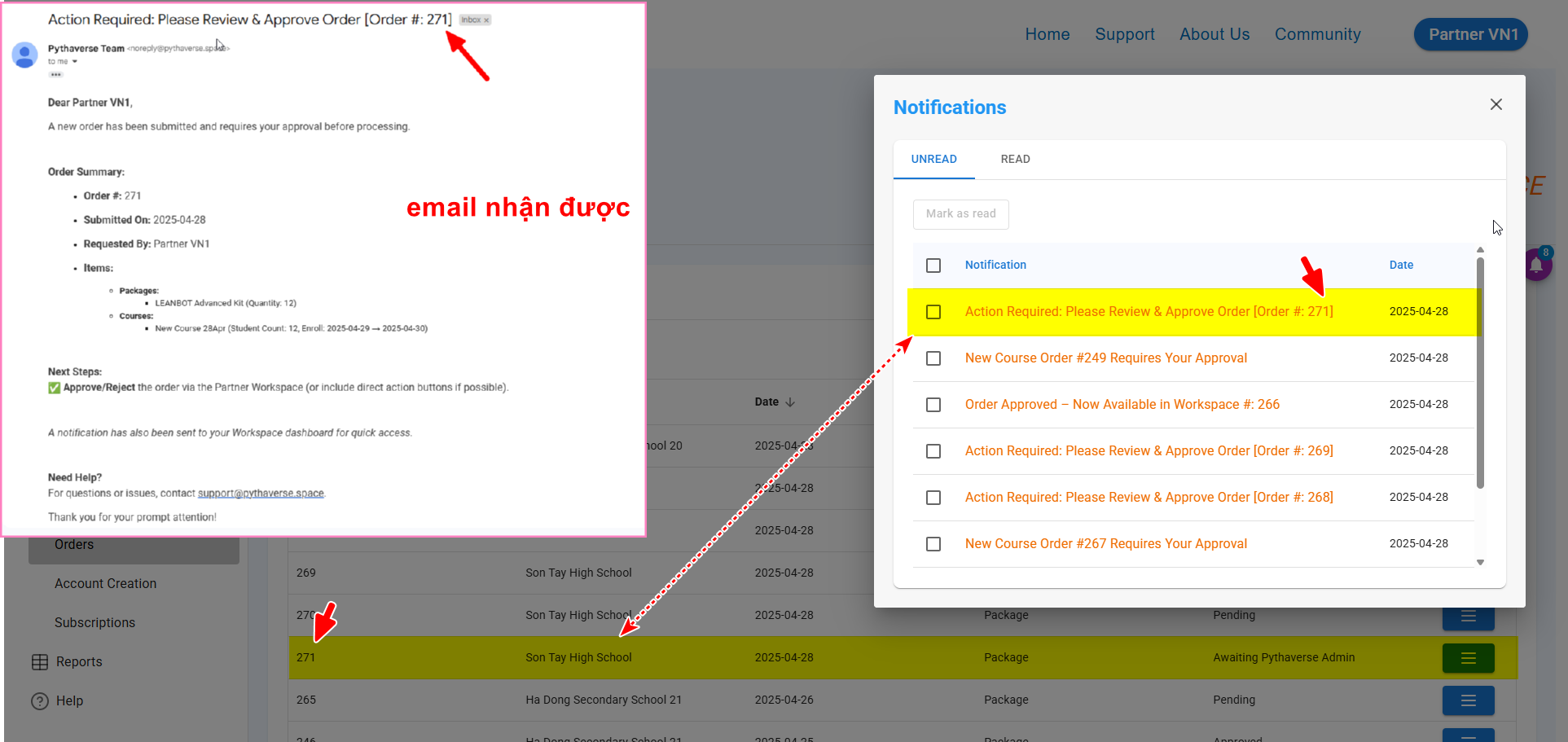Click the 'Awaiting Pythaverse Admin' status cell
The height and width of the screenshot is (742, 1568).
[x=1284, y=657]
